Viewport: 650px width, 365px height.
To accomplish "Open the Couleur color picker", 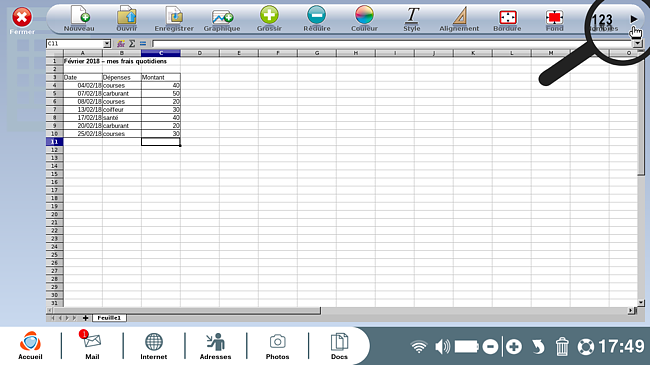I will coord(364,19).
